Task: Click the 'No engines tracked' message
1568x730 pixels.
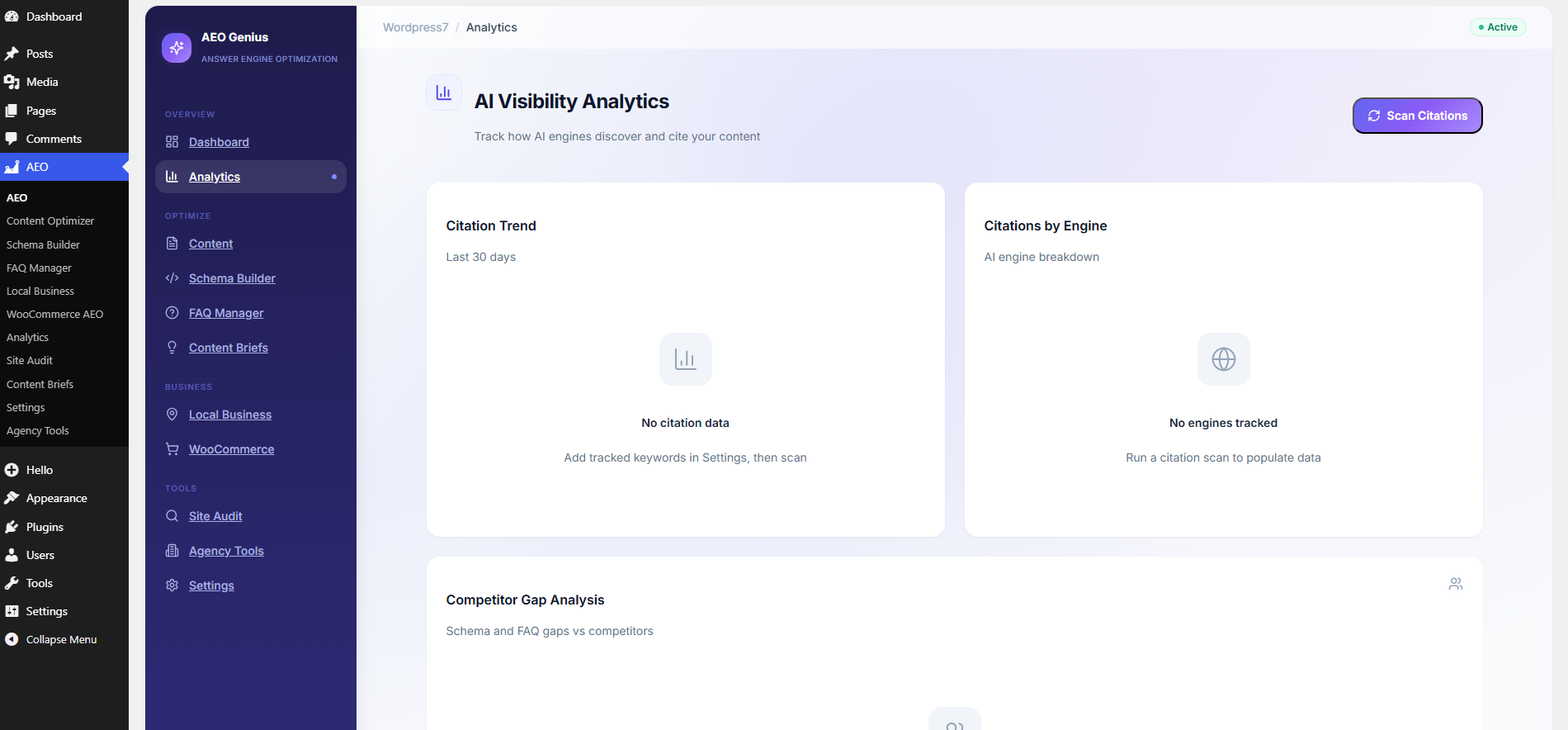Action: point(1223,423)
